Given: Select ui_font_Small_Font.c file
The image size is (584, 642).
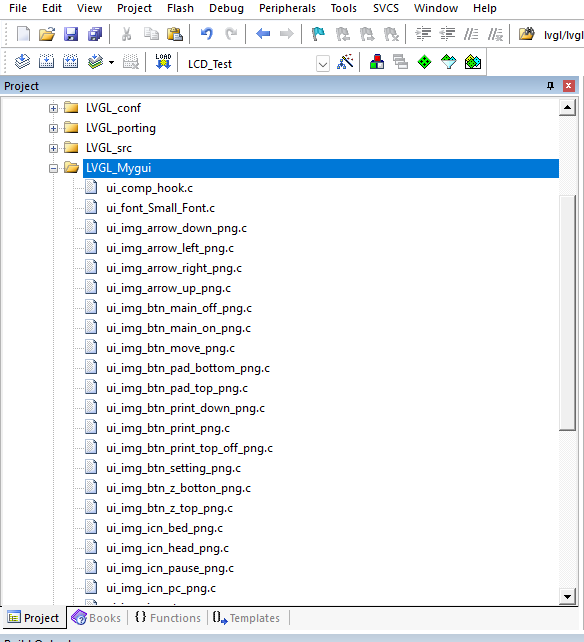Looking at the screenshot, I should pyautogui.click(x=161, y=208).
